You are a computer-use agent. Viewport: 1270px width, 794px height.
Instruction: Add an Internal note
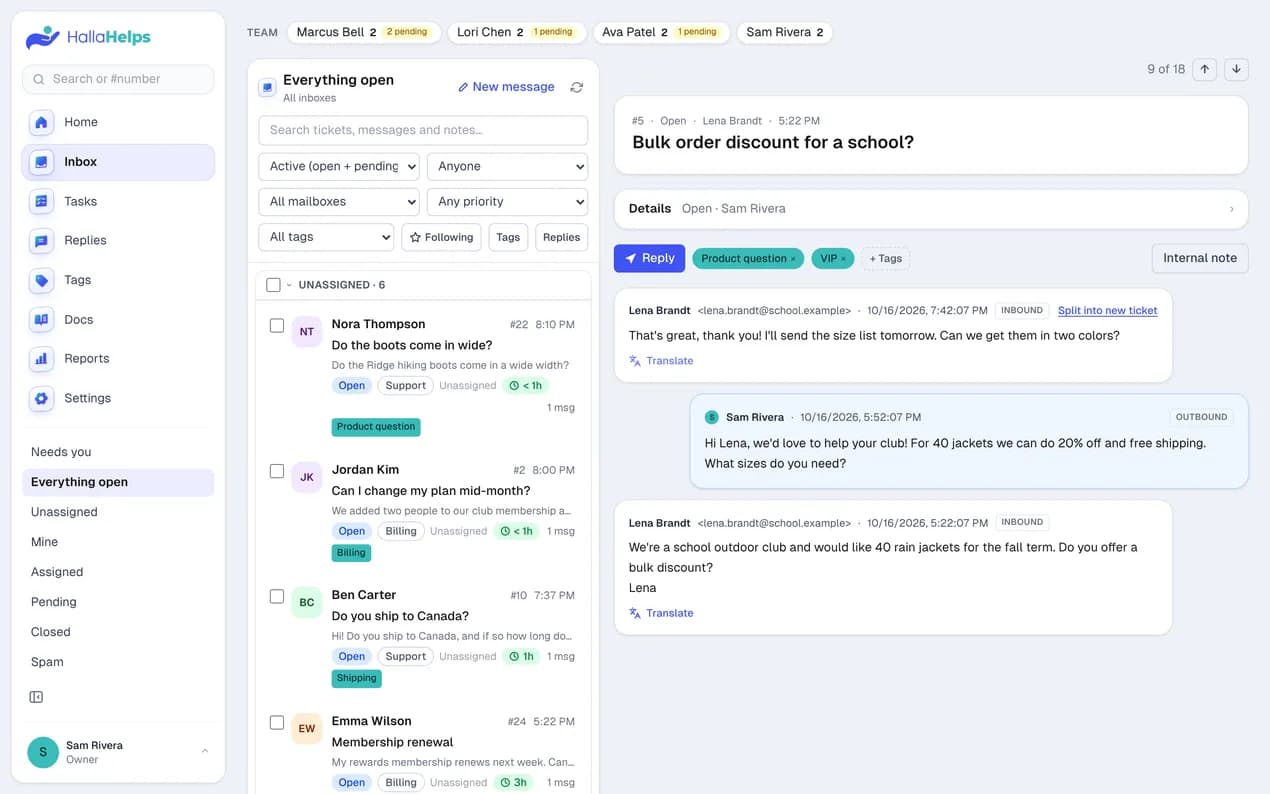click(1200, 258)
